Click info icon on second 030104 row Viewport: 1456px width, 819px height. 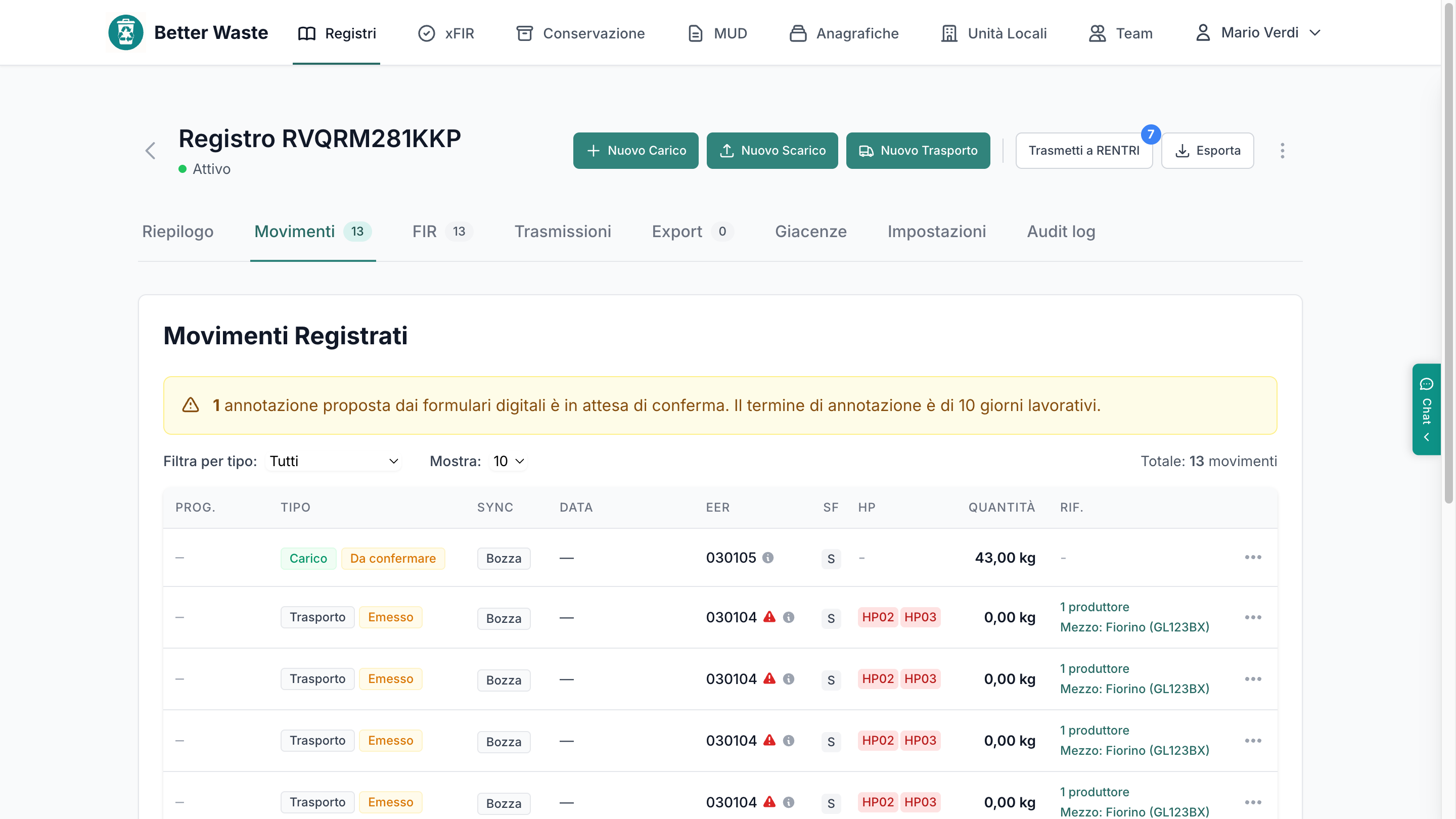[x=789, y=679]
